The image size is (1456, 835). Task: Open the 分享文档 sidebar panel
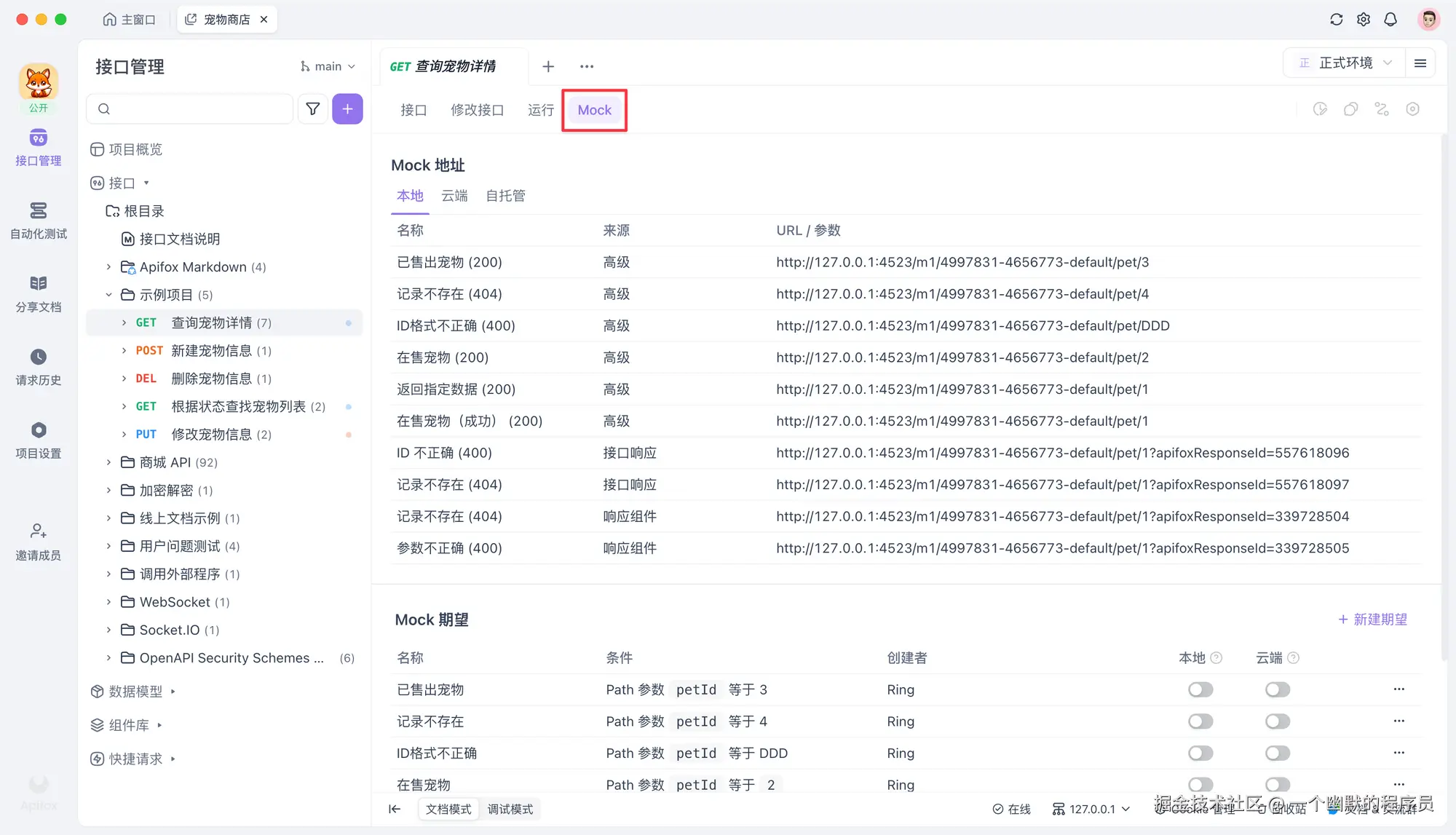tap(38, 291)
